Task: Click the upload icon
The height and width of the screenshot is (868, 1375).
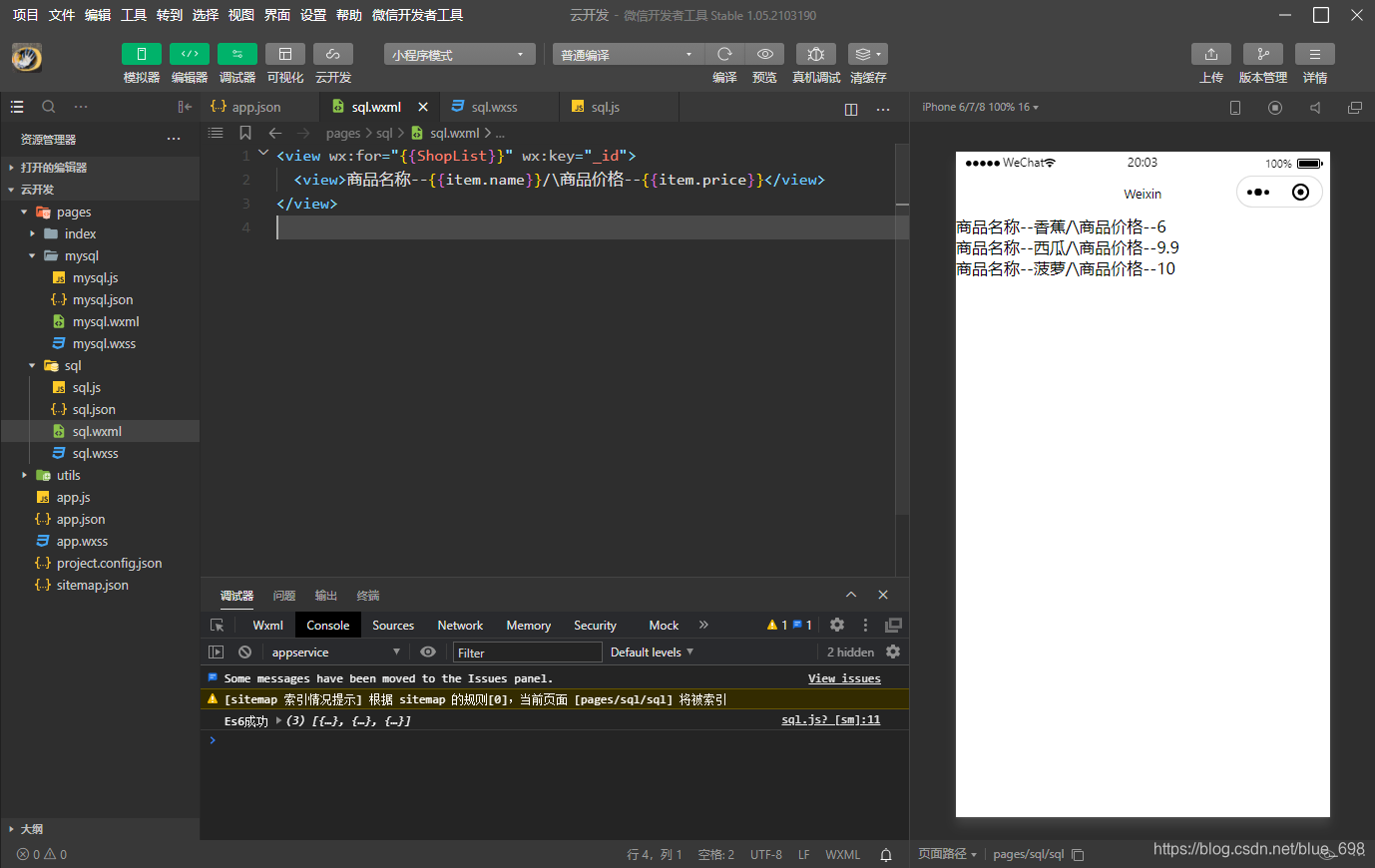Action: tap(1211, 54)
